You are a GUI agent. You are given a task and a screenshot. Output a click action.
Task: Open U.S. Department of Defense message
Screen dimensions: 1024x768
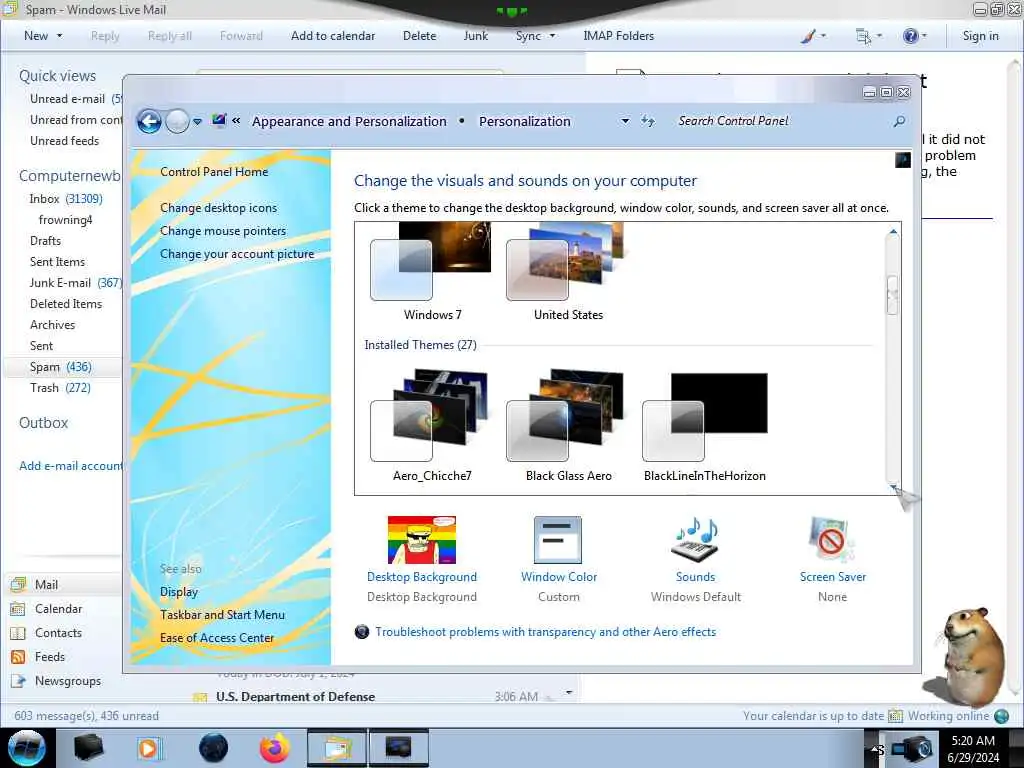(295, 696)
